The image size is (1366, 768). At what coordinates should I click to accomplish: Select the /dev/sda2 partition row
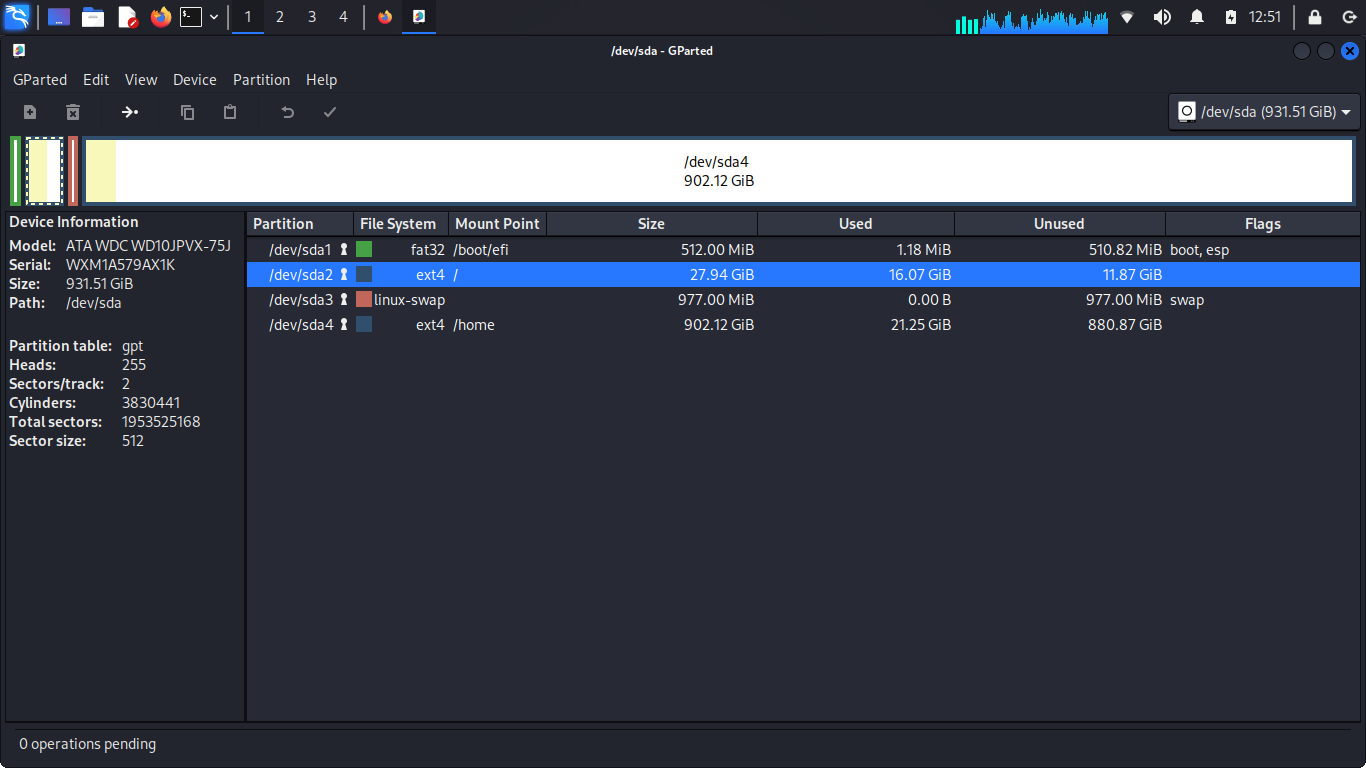[803, 274]
